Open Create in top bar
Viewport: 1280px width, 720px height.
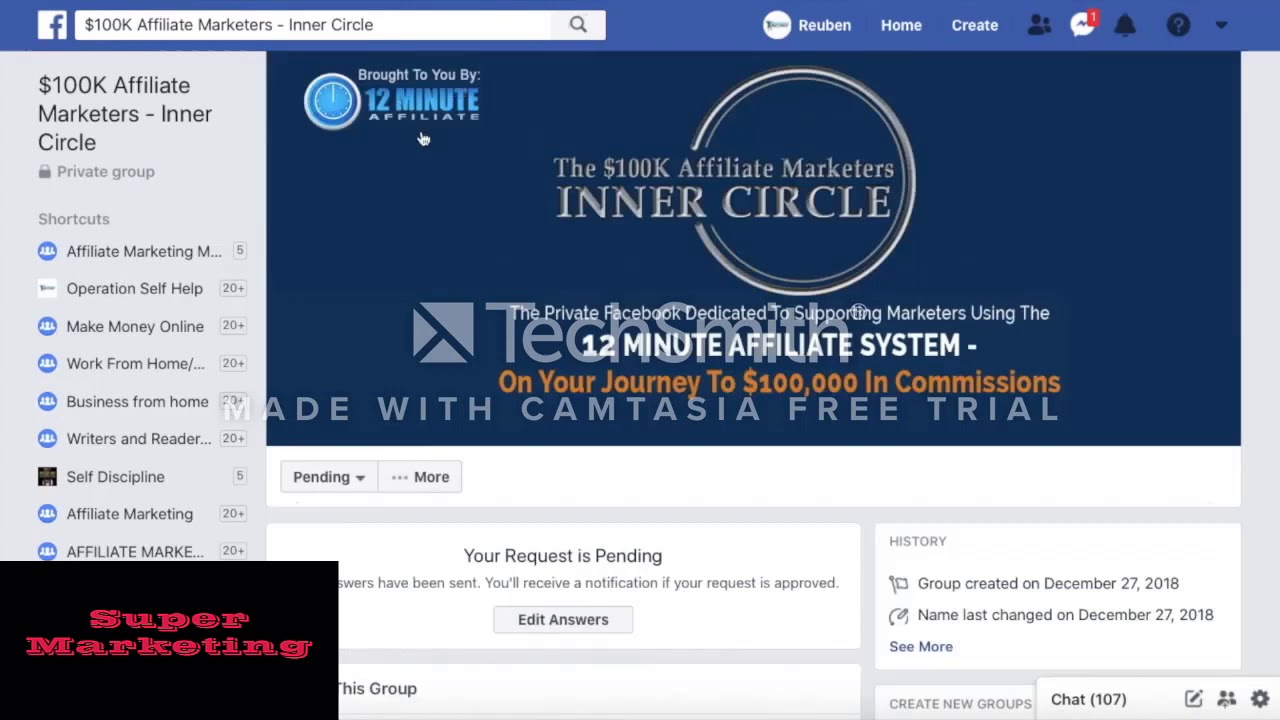[x=975, y=25]
